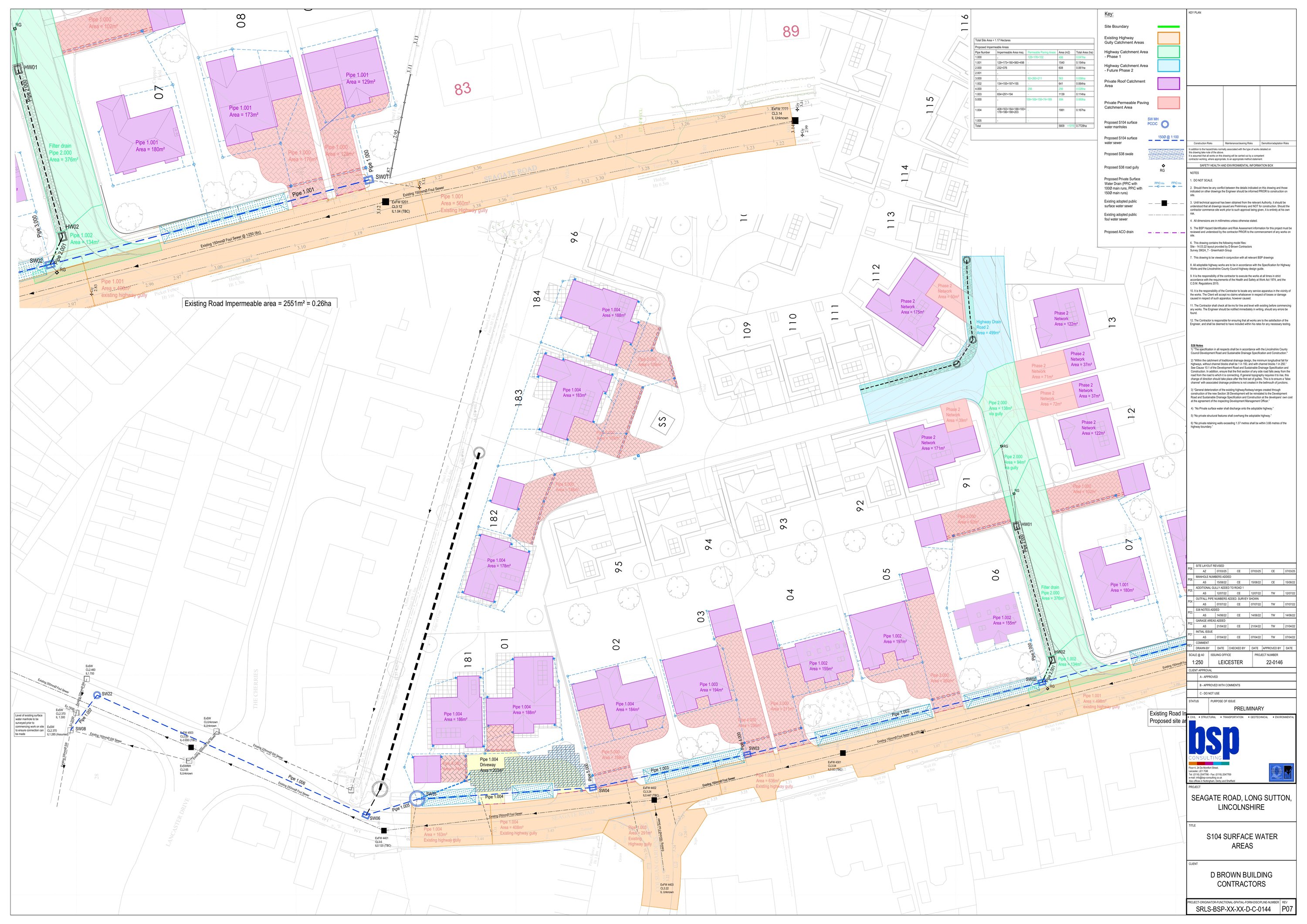
Task: Click the drawing number SRLS-BSP-XX-XX-D-C-0144
Action: click(x=1233, y=909)
